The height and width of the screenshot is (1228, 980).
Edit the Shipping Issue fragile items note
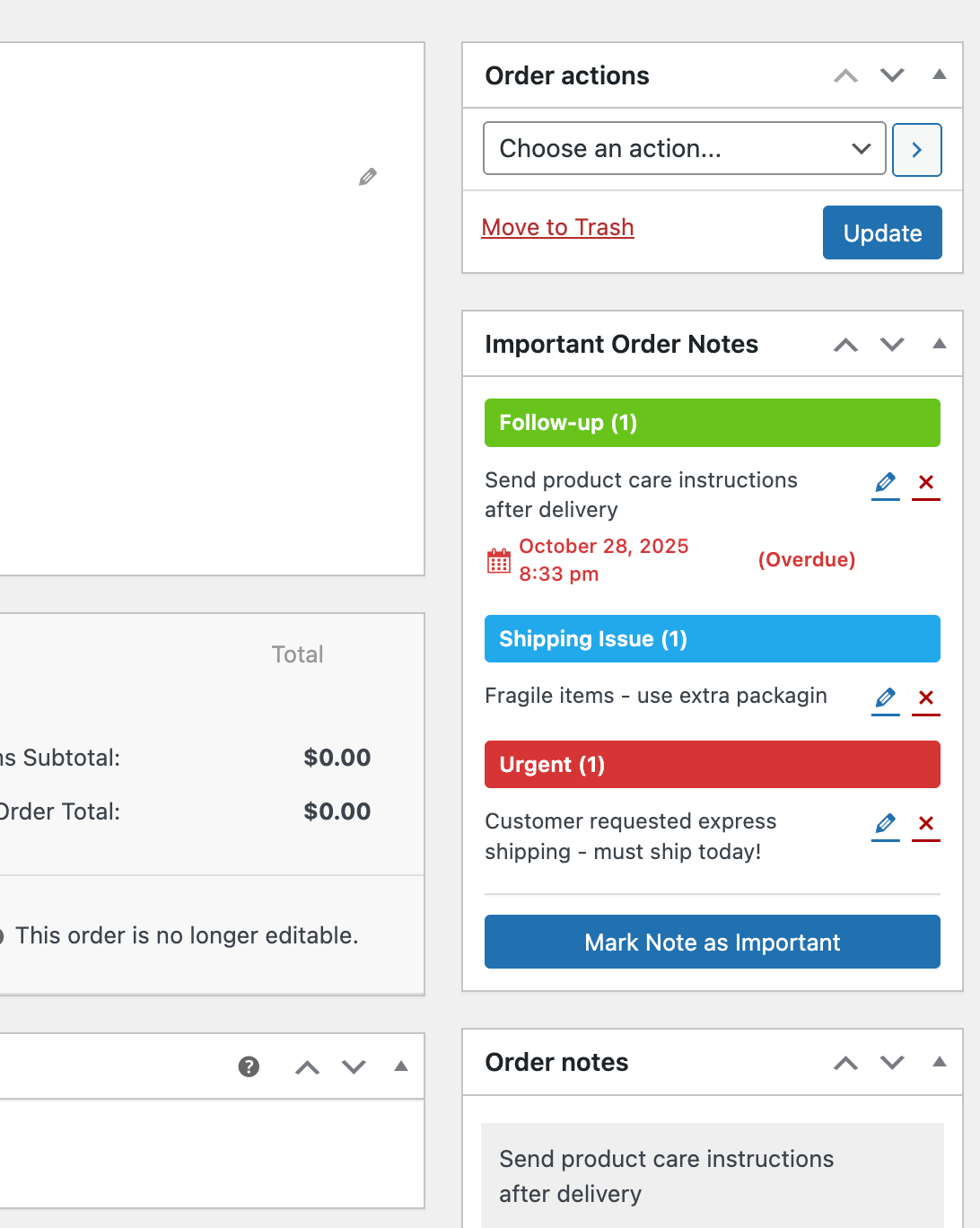point(885,697)
